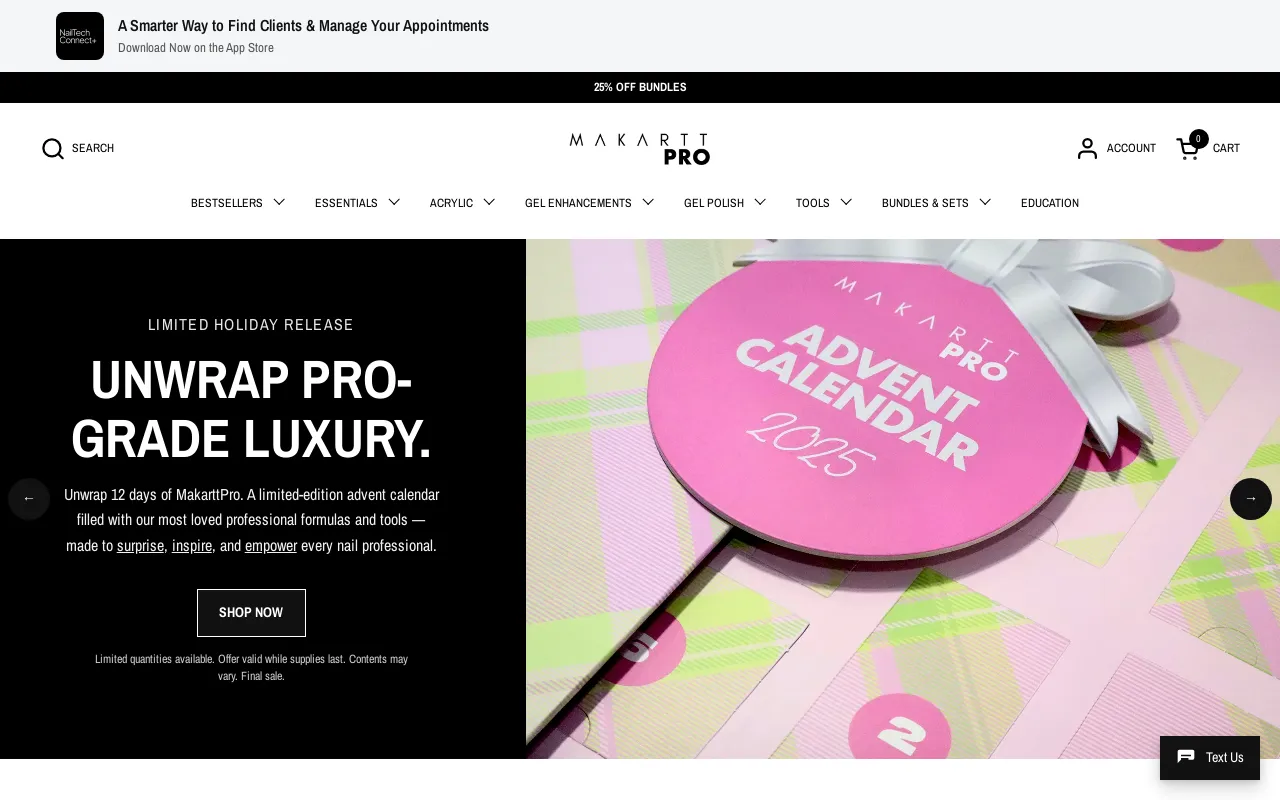Click the search magnifier icon
Viewport: 1280px width, 800px height.
coord(53,149)
